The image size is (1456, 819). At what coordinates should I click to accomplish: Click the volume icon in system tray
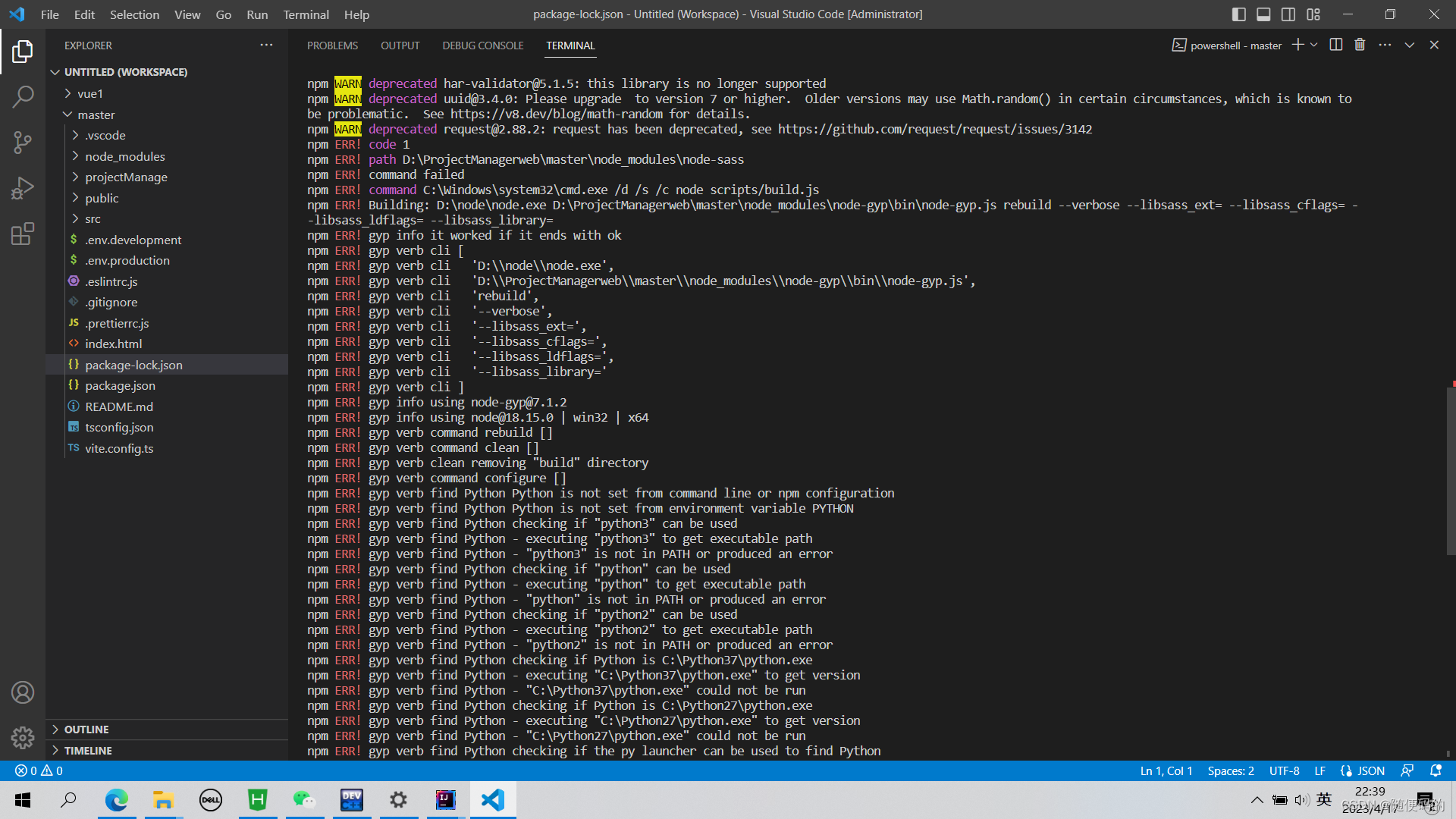(1302, 800)
